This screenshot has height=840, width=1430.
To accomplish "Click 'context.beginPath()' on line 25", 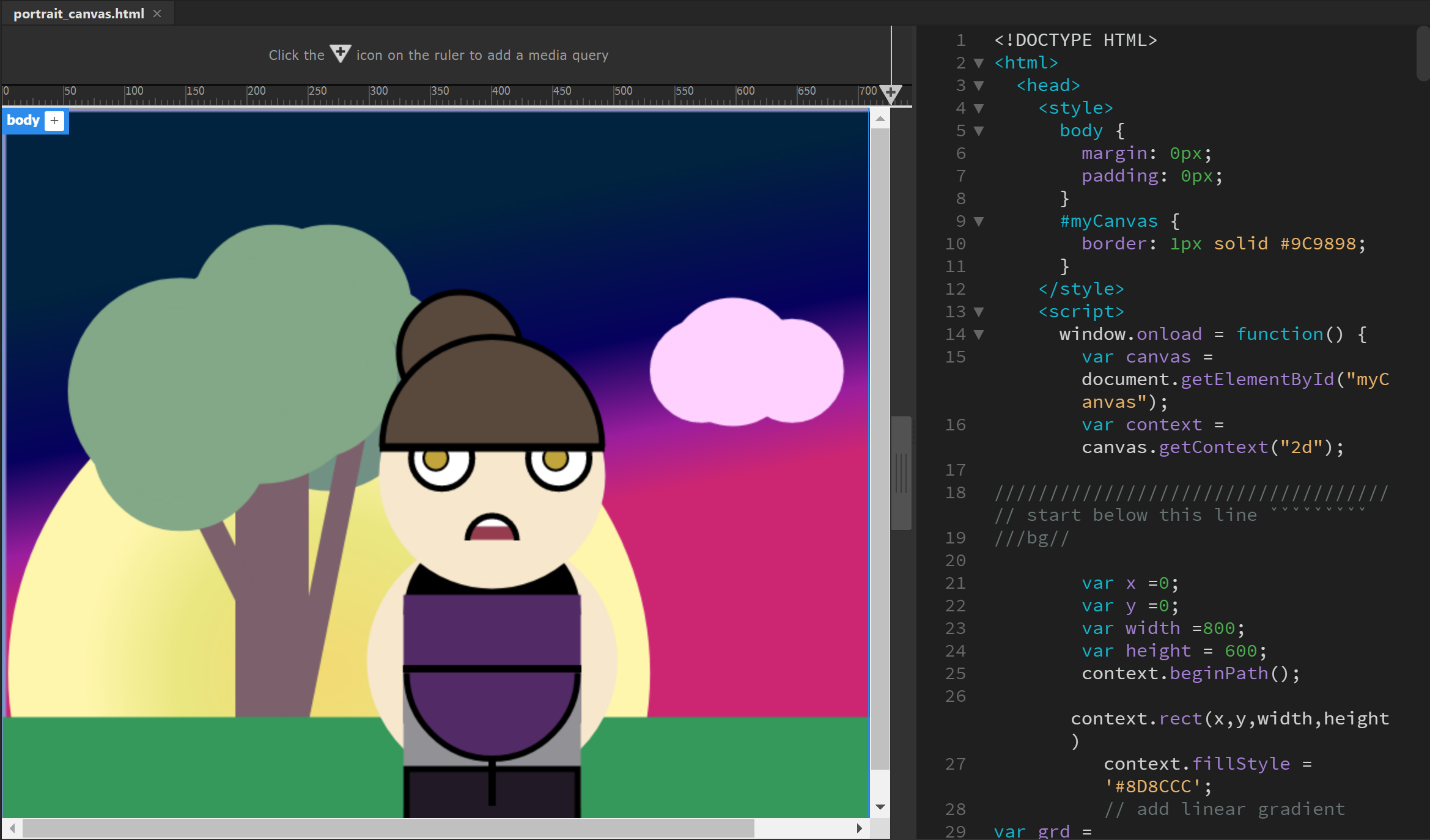I will point(1190,674).
